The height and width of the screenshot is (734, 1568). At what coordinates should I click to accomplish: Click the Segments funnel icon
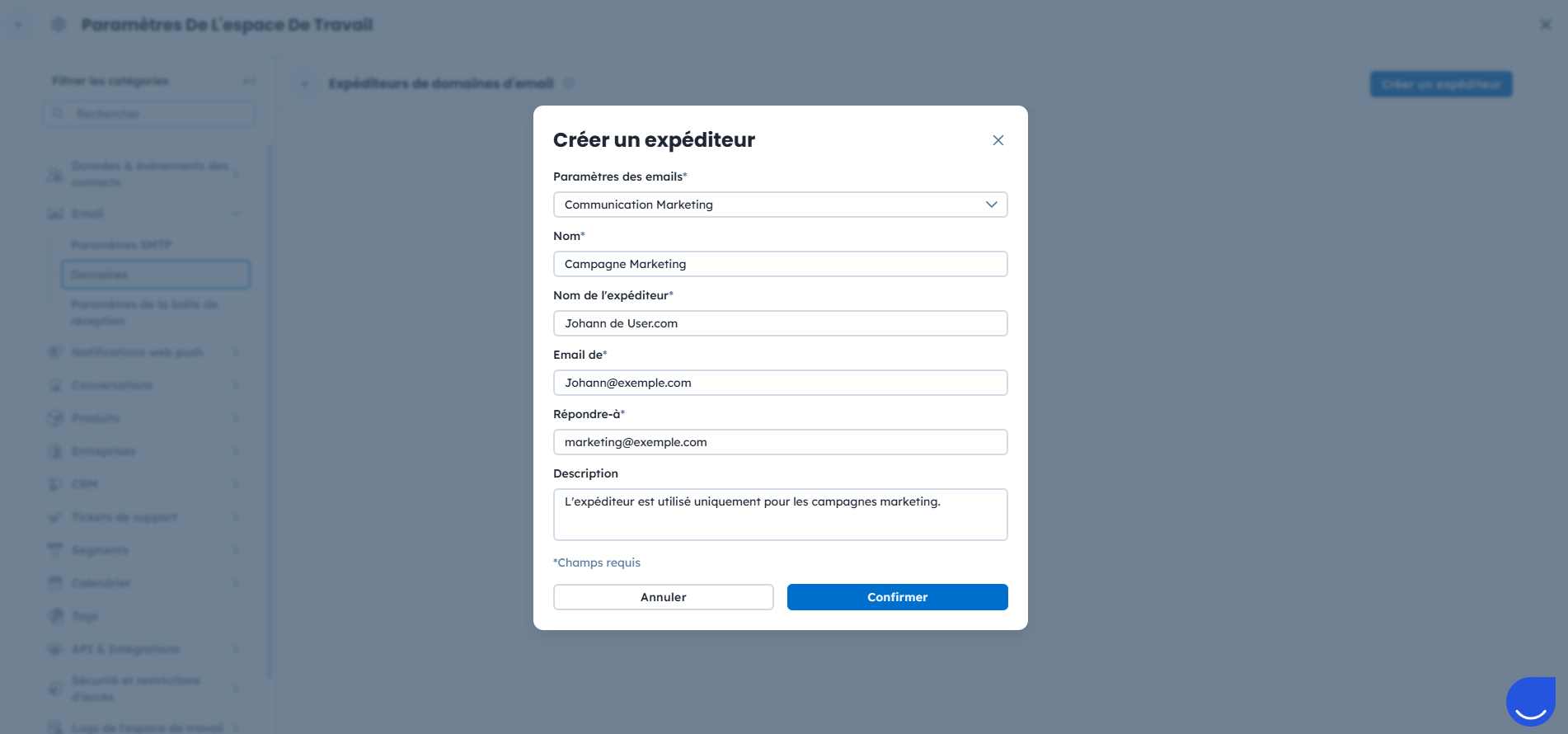click(x=55, y=550)
